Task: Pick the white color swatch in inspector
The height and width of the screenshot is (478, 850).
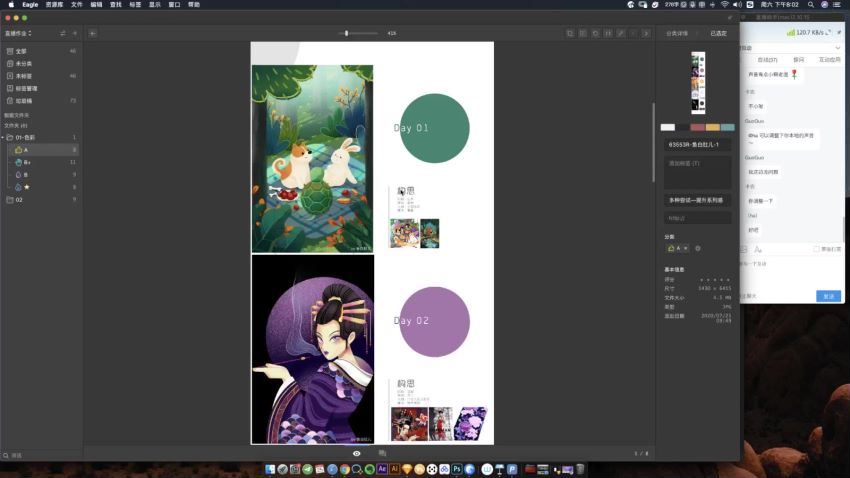Action: 668,127
